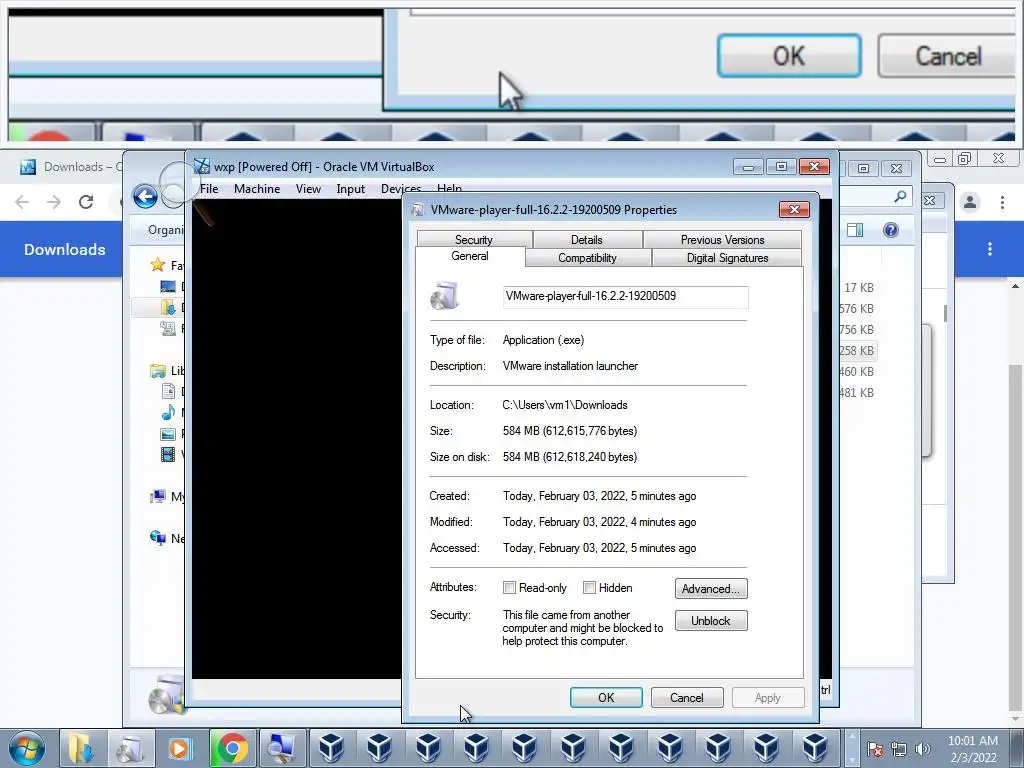Select the General tab

[470, 256]
